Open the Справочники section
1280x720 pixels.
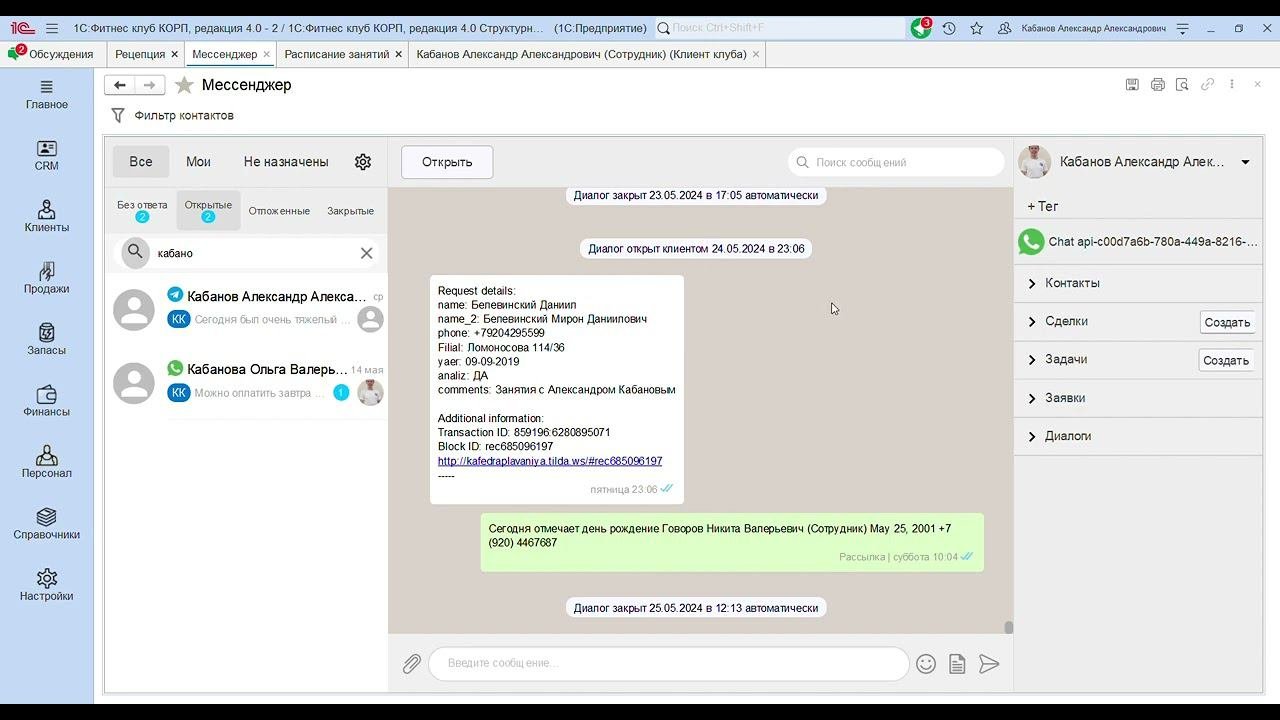click(47, 524)
